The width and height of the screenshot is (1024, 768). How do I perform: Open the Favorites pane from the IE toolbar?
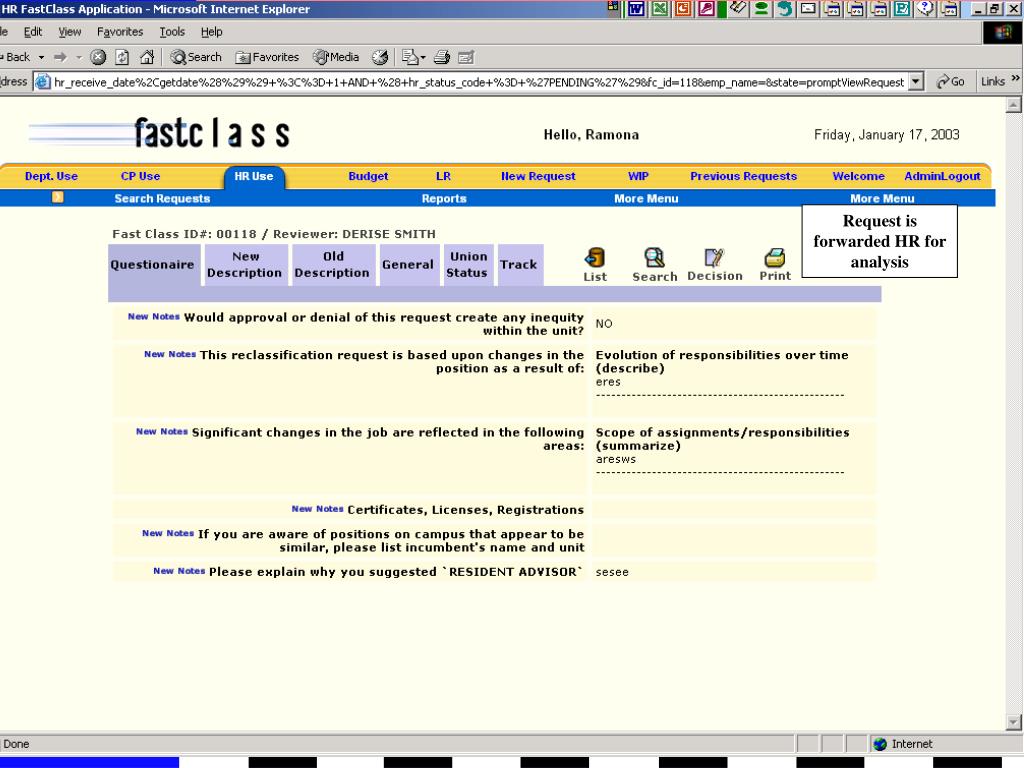pyautogui.click(x=267, y=57)
